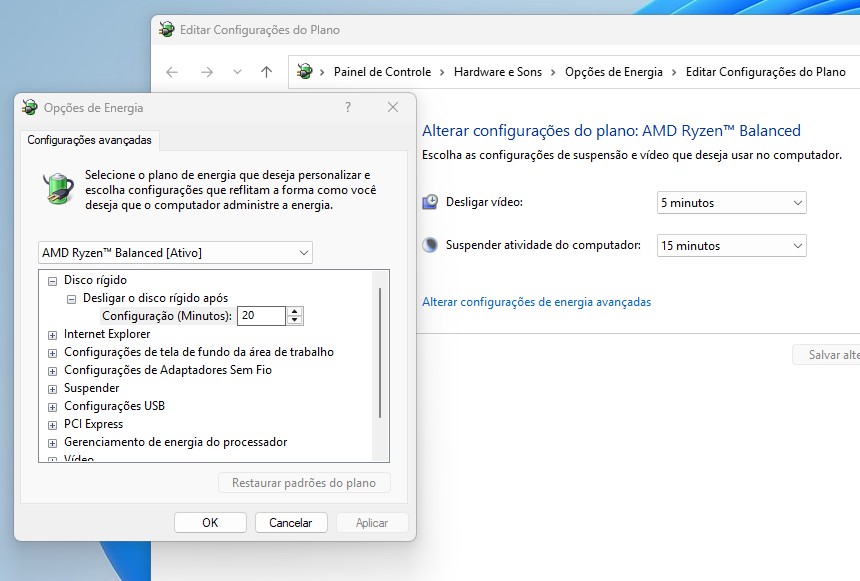Click the Cancelar button
860x581 pixels.
[291, 523]
